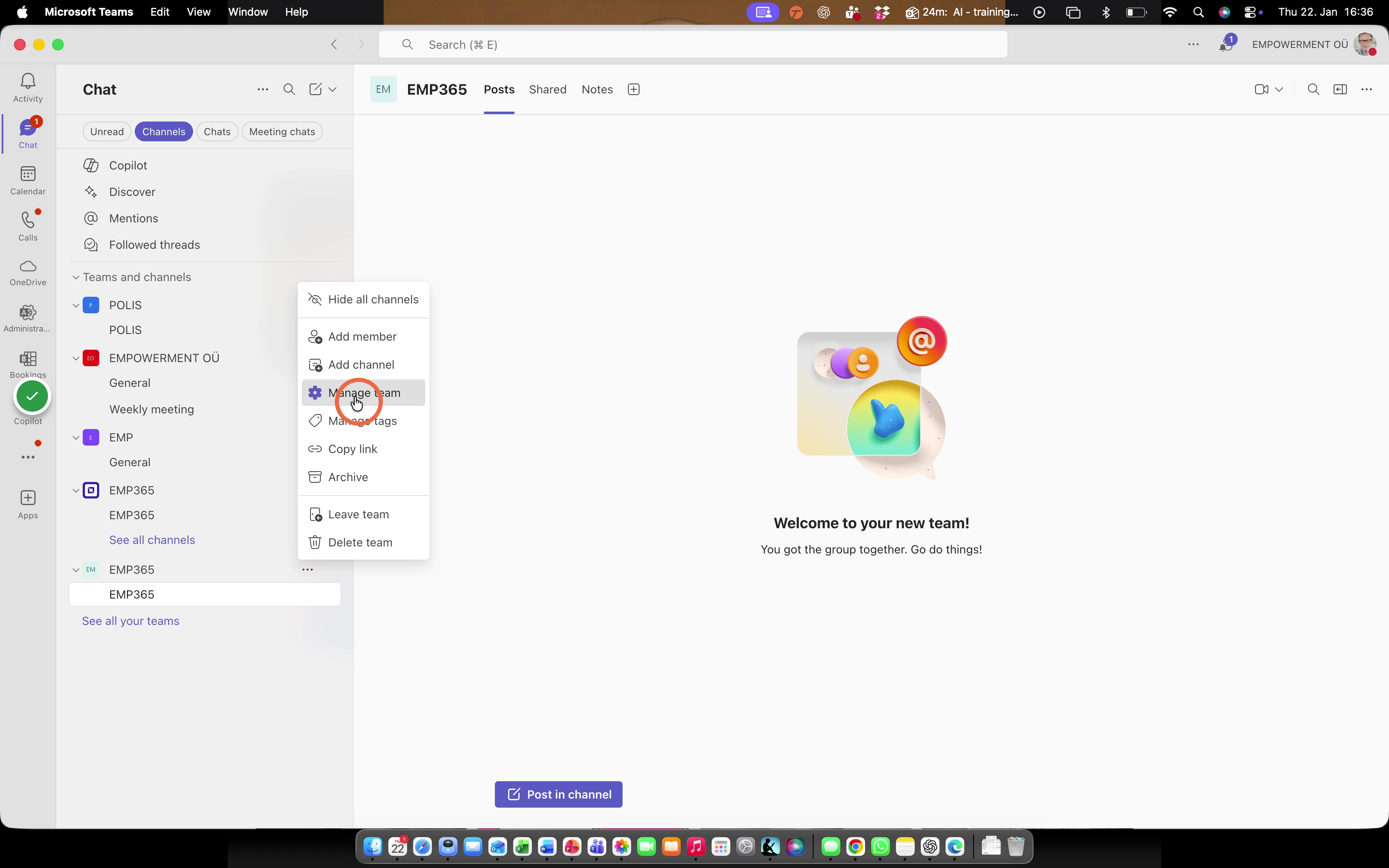Open the Apps store in sidebar

[x=28, y=504]
